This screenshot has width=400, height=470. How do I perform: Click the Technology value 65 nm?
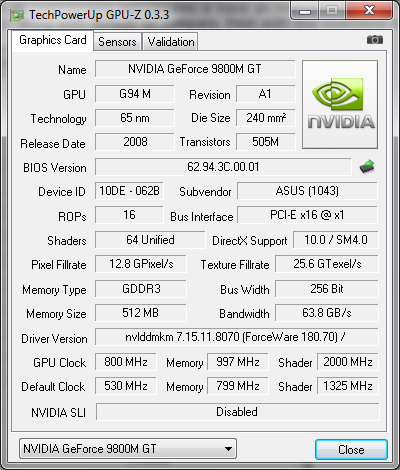click(135, 118)
